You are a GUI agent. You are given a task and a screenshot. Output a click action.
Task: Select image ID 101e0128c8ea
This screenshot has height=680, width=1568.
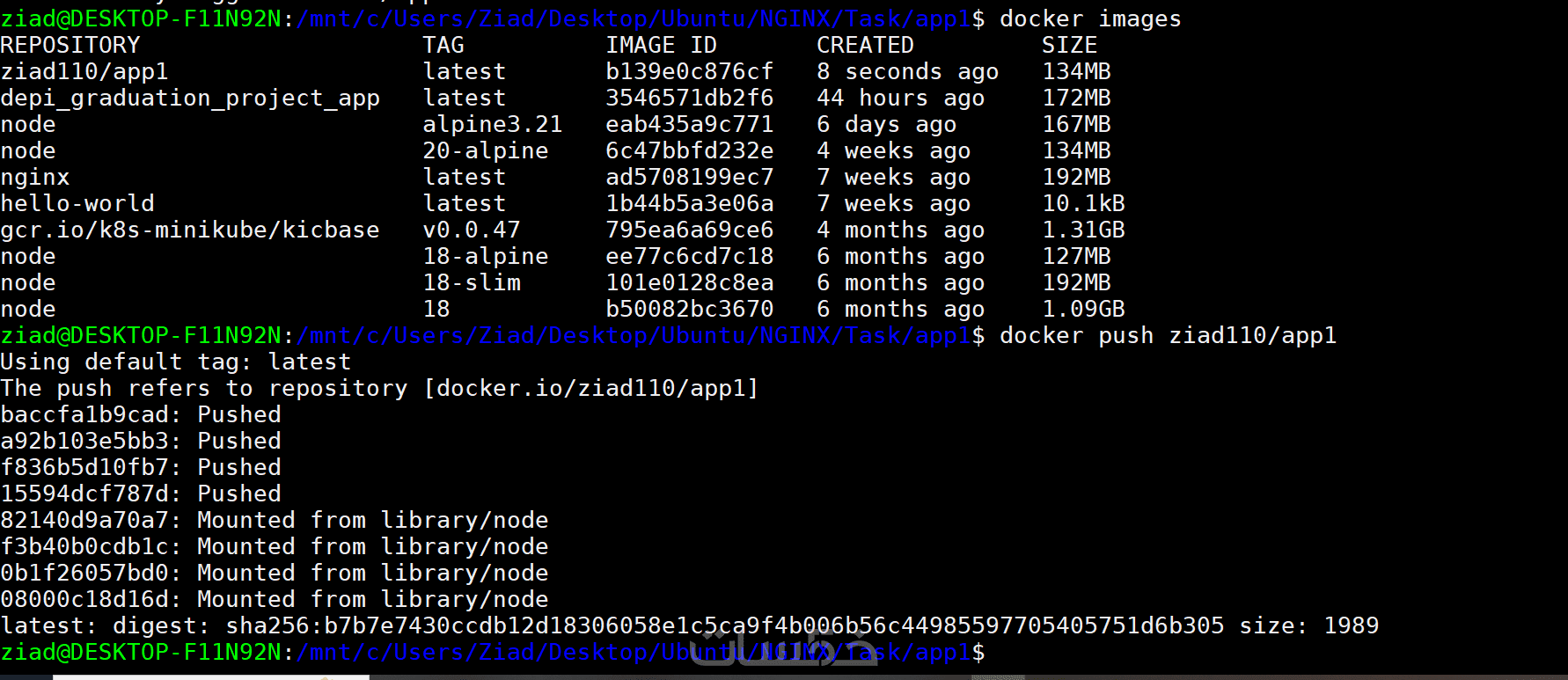[690, 282]
